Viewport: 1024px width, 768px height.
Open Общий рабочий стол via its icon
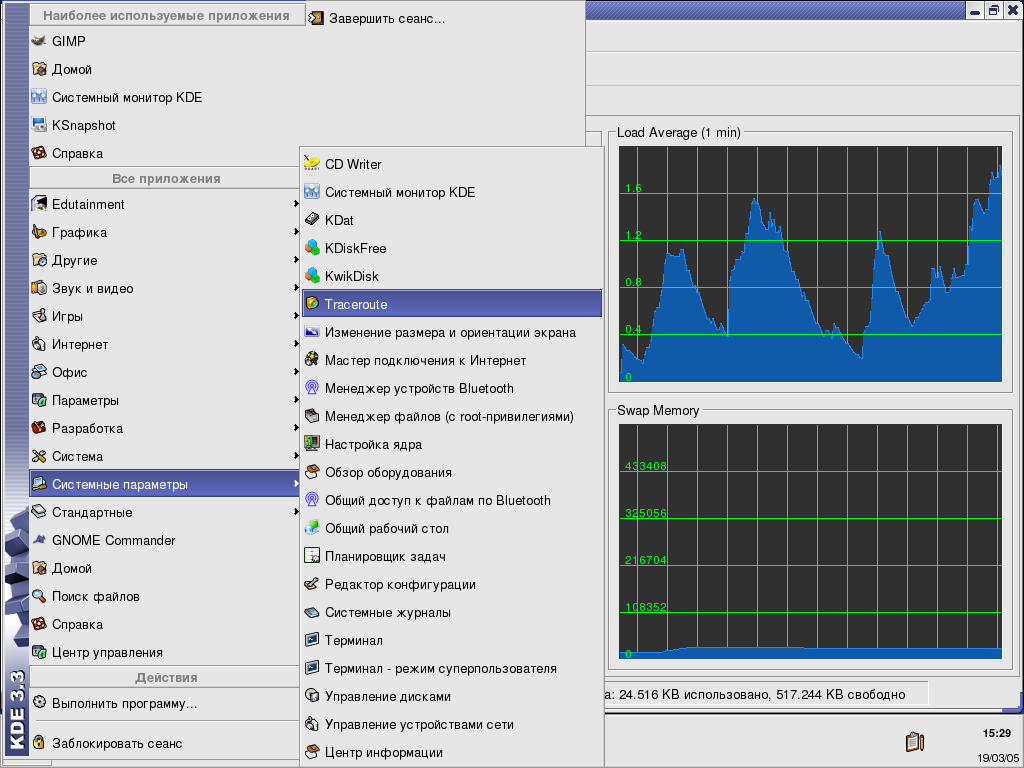[x=312, y=529]
